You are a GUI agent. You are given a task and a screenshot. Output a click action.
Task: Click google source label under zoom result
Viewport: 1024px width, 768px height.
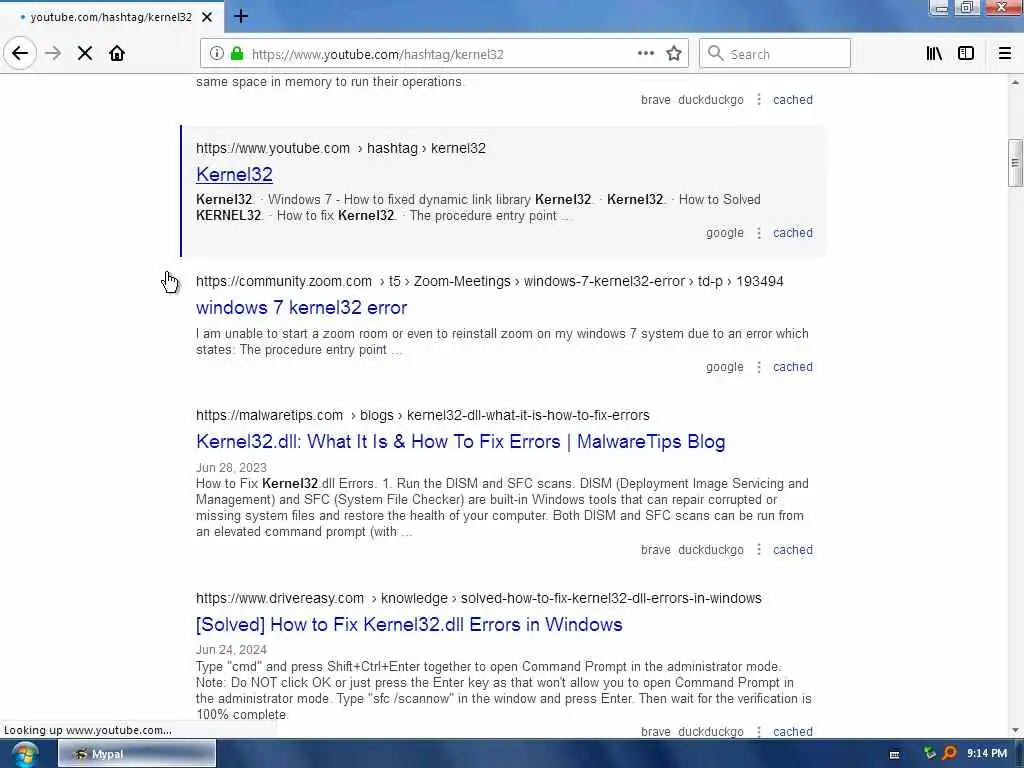pos(724,367)
